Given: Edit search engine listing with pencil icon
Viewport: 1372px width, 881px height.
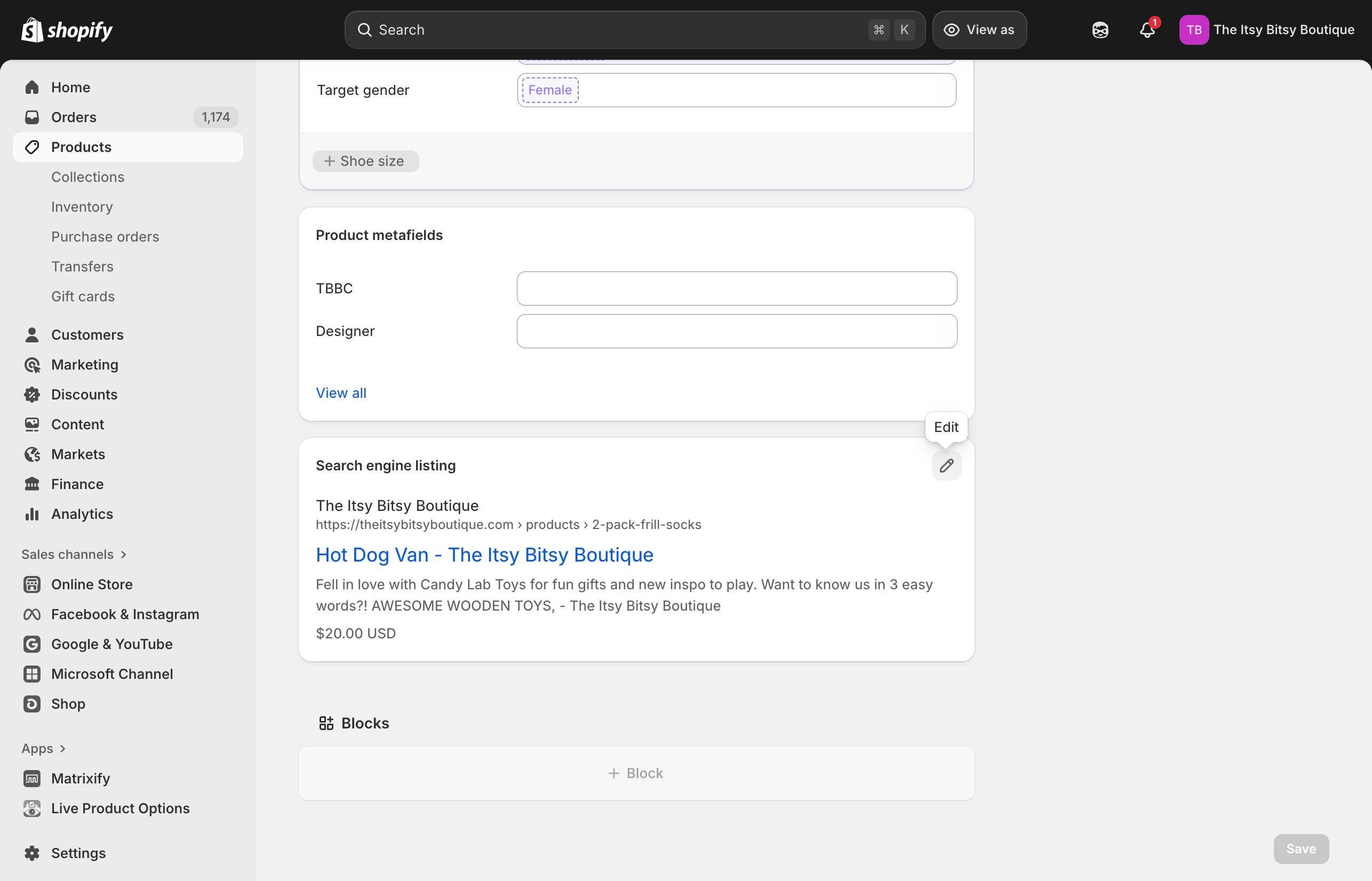Looking at the screenshot, I should click(946, 466).
